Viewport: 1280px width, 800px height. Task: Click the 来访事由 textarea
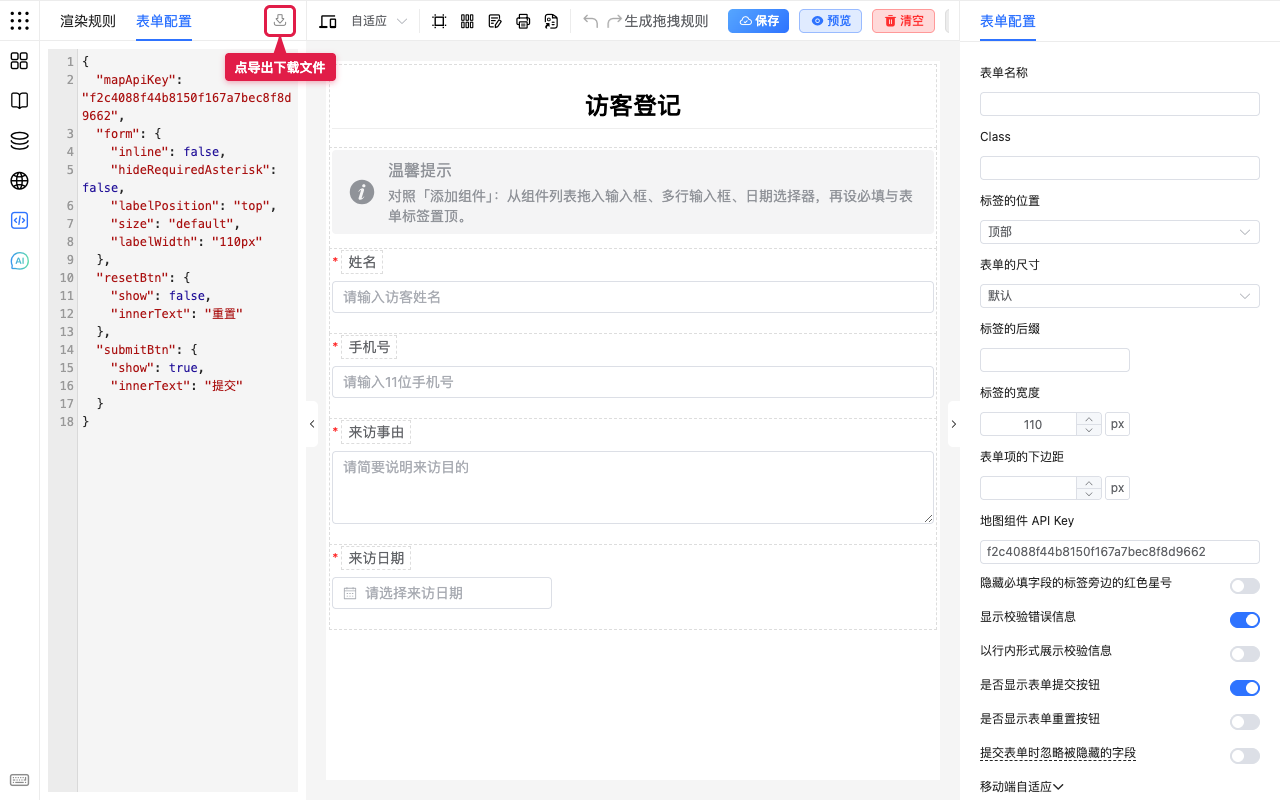point(632,487)
